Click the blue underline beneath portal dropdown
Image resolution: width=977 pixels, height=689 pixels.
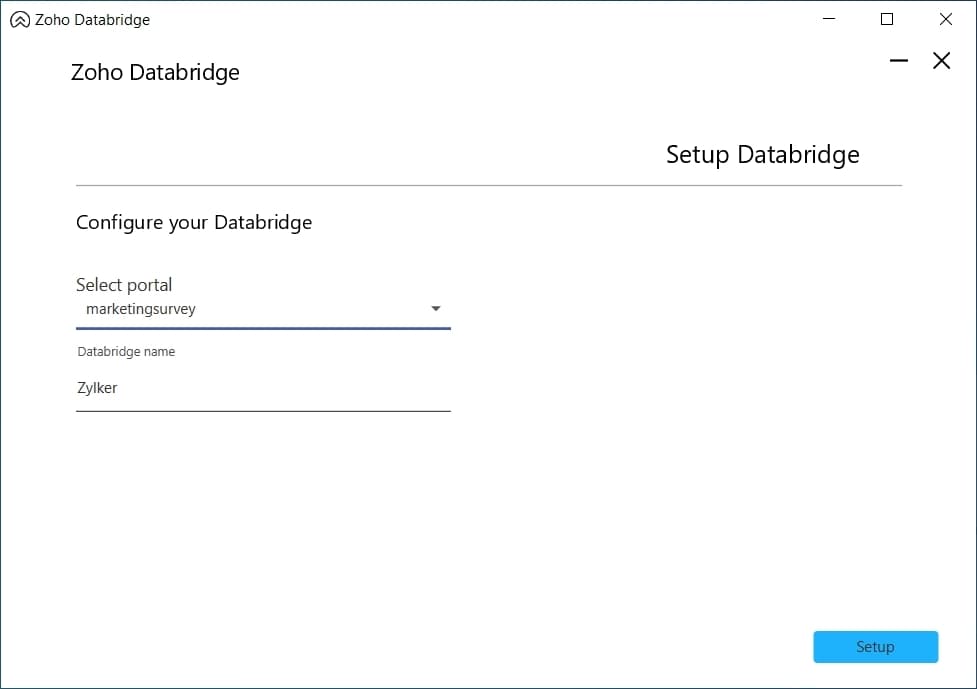pos(262,327)
